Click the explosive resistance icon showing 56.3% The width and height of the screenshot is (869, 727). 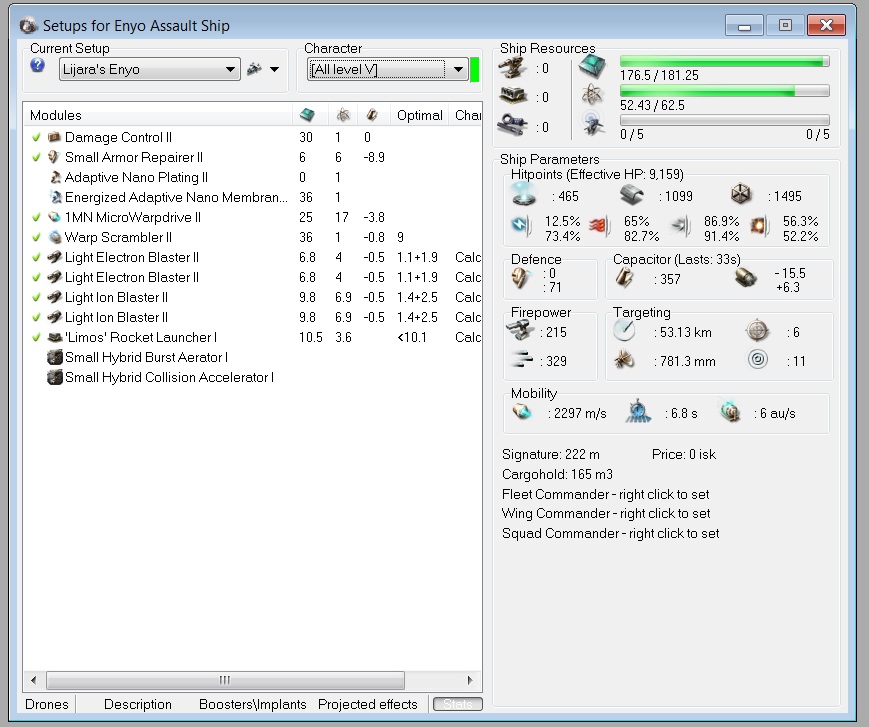(759, 226)
